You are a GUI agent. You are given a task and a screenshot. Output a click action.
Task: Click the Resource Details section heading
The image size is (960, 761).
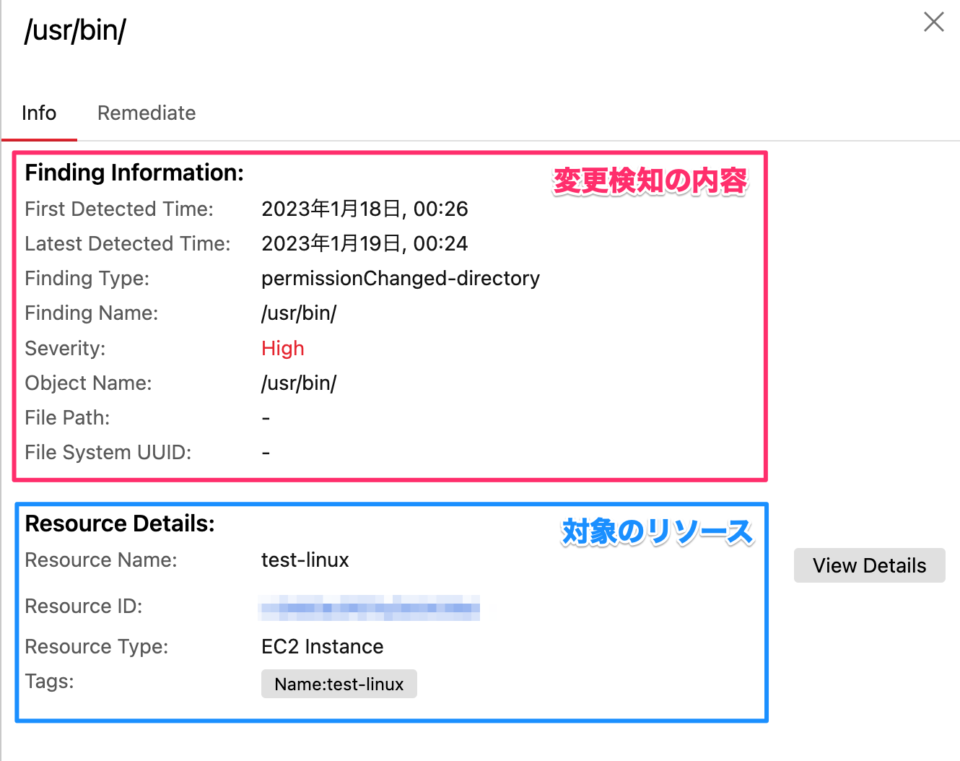(x=118, y=523)
